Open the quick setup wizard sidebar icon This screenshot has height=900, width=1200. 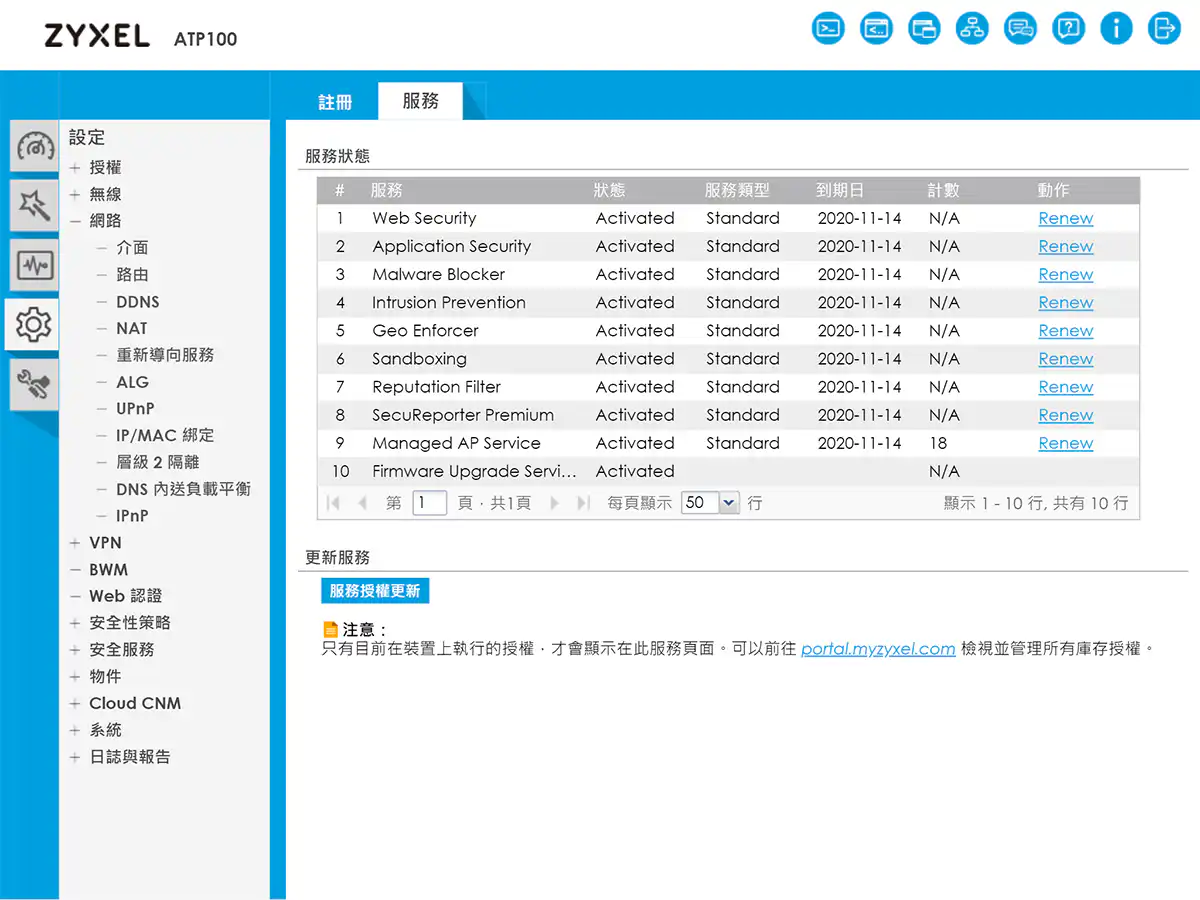coord(35,206)
